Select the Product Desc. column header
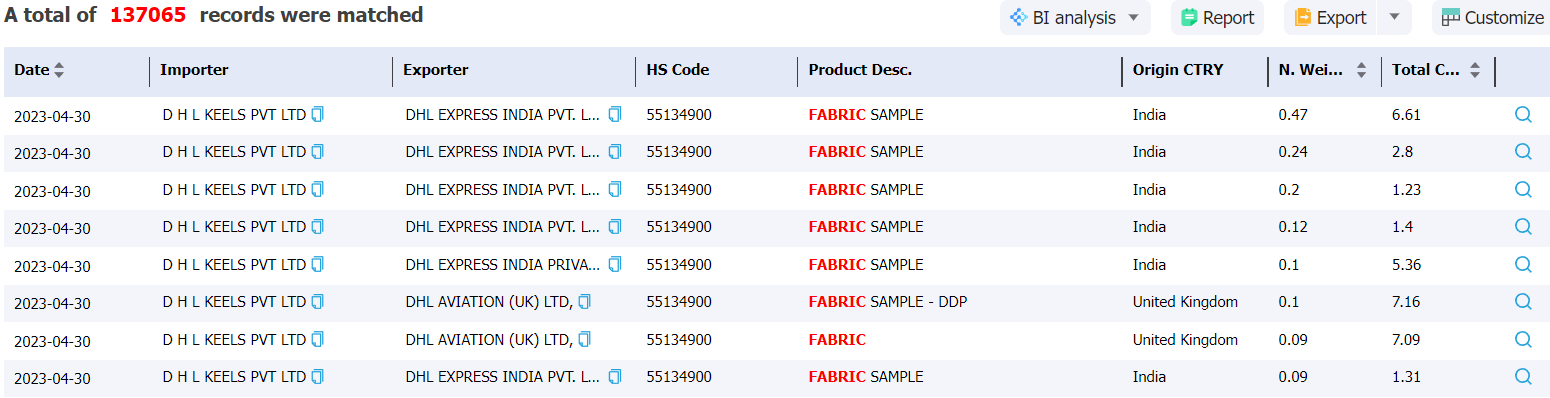The width and height of the screenshot is (1550, 398). pos(860,70)
